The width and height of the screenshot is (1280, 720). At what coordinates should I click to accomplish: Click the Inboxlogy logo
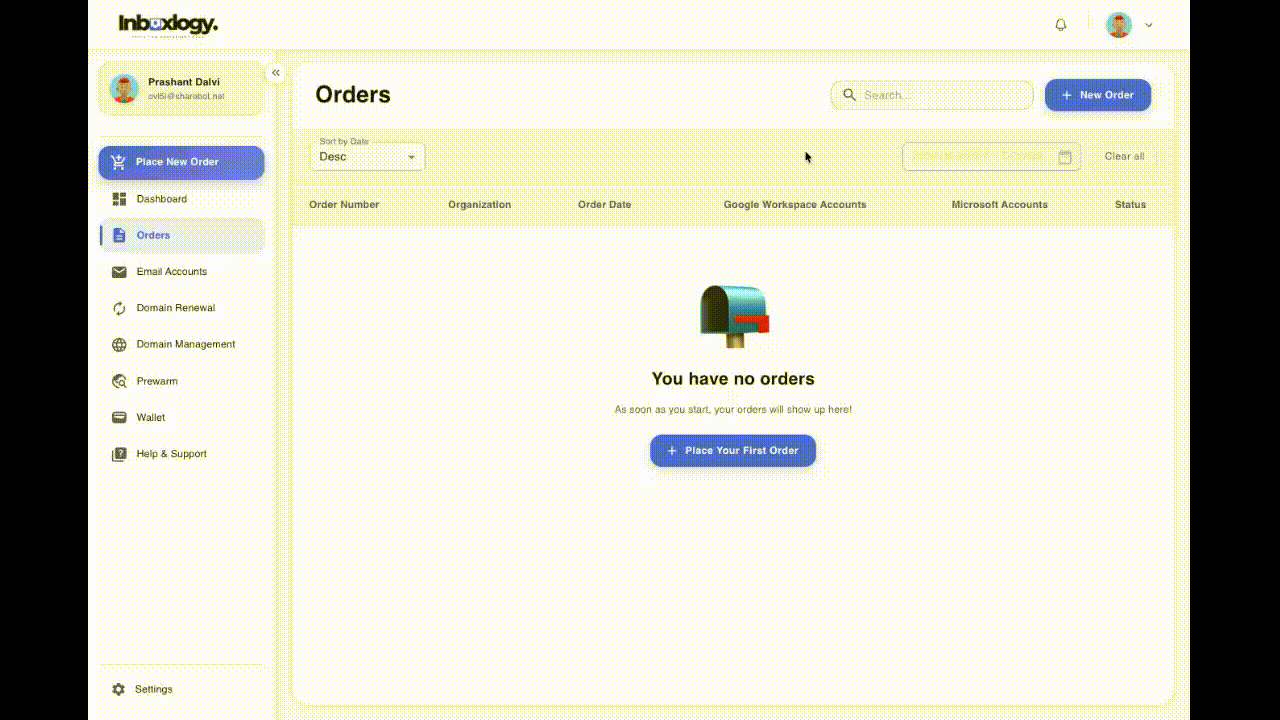click(168, 24)
